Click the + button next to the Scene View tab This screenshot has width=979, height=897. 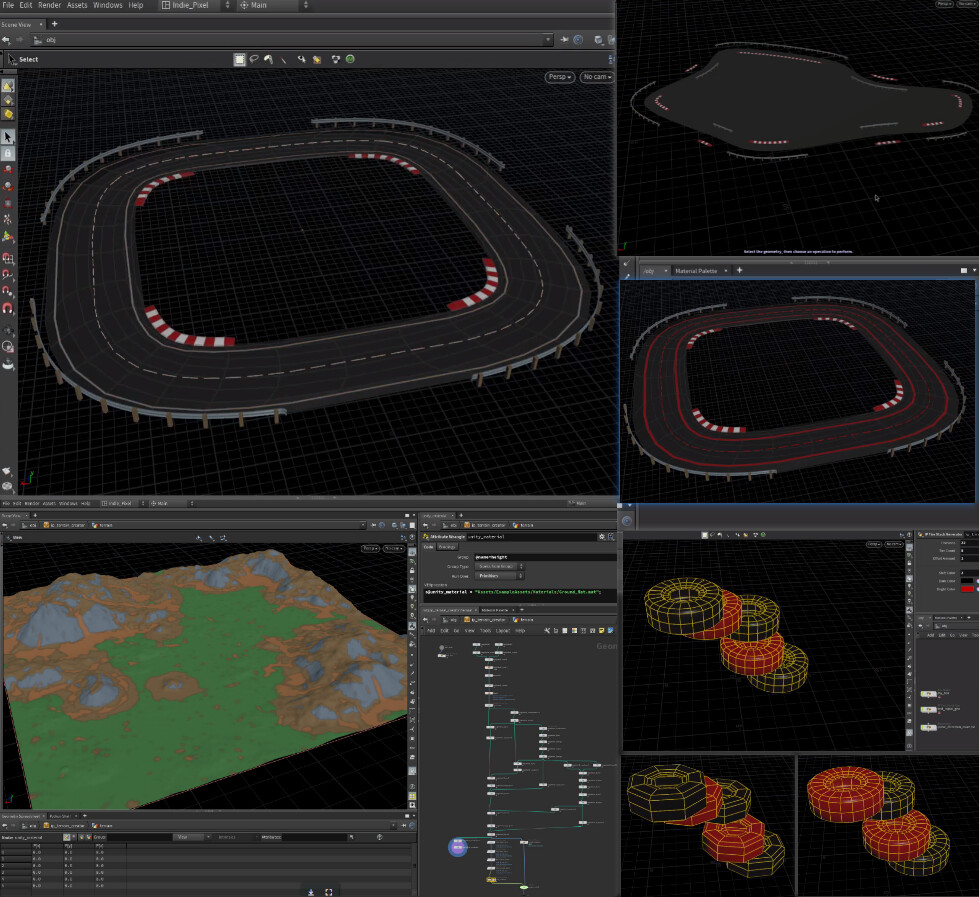tap(57, 24)
